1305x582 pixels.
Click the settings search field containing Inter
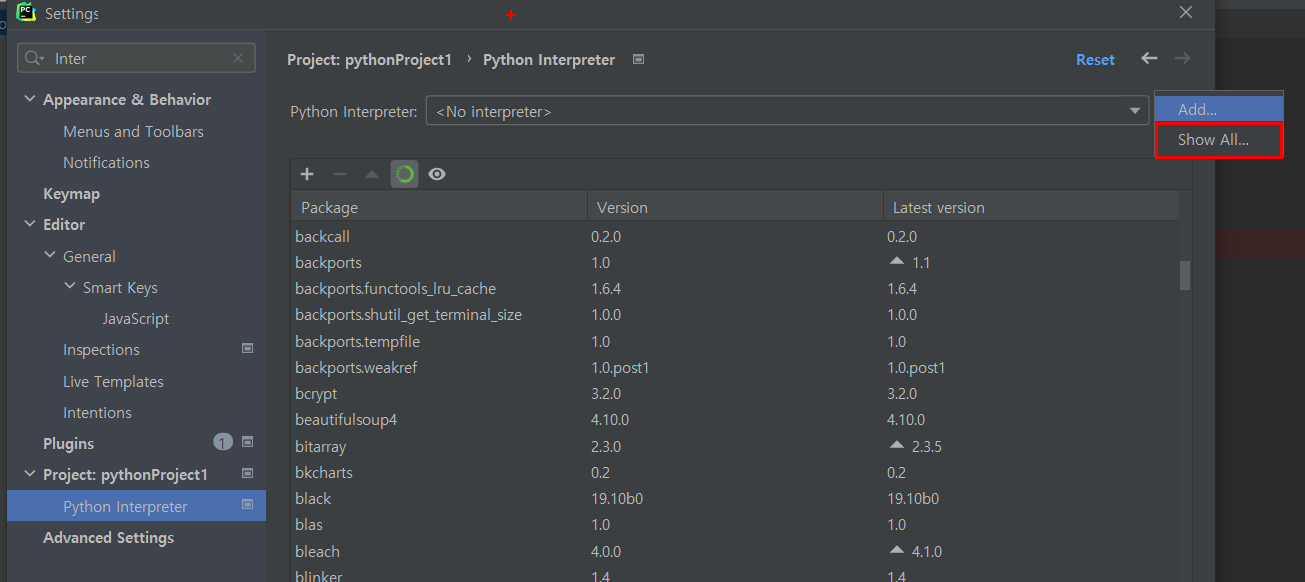click(x=136, y=58)
